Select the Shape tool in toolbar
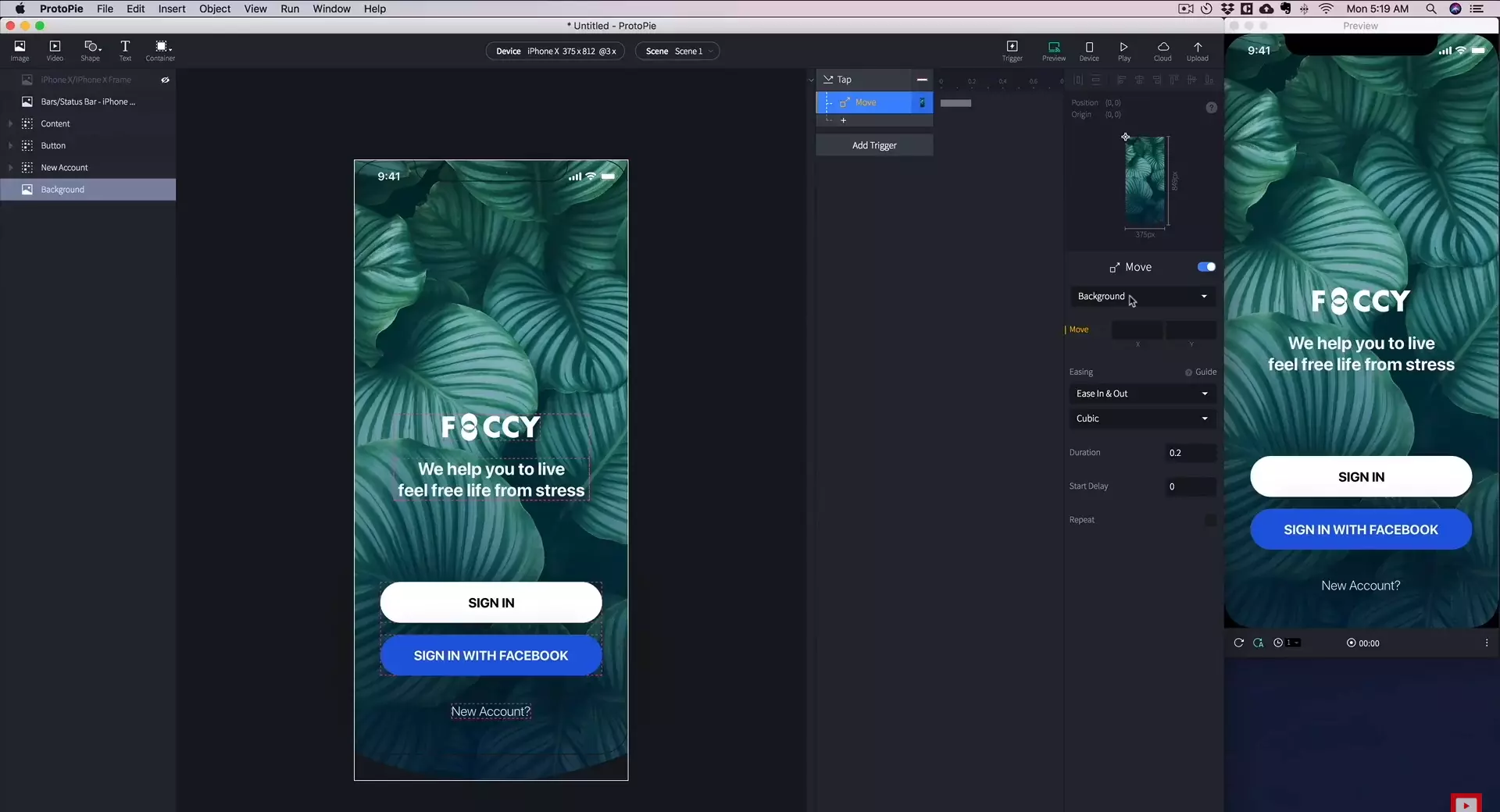 [x=91, y=51]
